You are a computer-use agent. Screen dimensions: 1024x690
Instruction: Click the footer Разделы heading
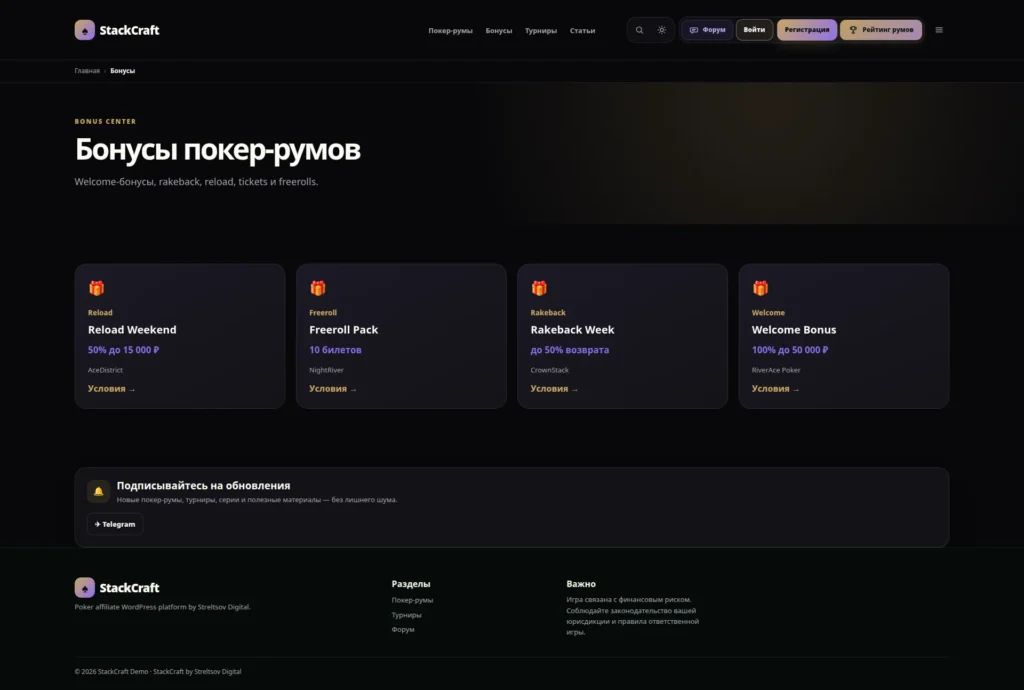click(x=411, y=584)
